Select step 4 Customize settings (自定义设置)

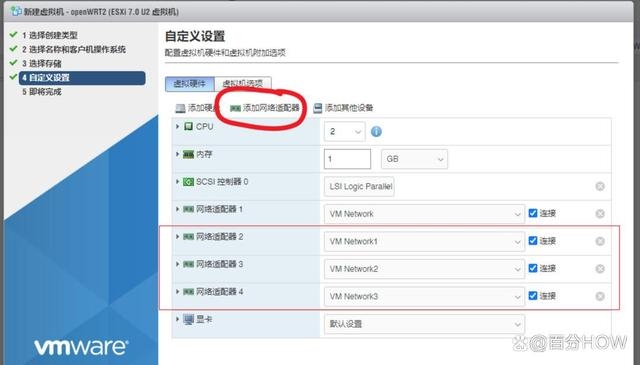(x=82, y=78)
